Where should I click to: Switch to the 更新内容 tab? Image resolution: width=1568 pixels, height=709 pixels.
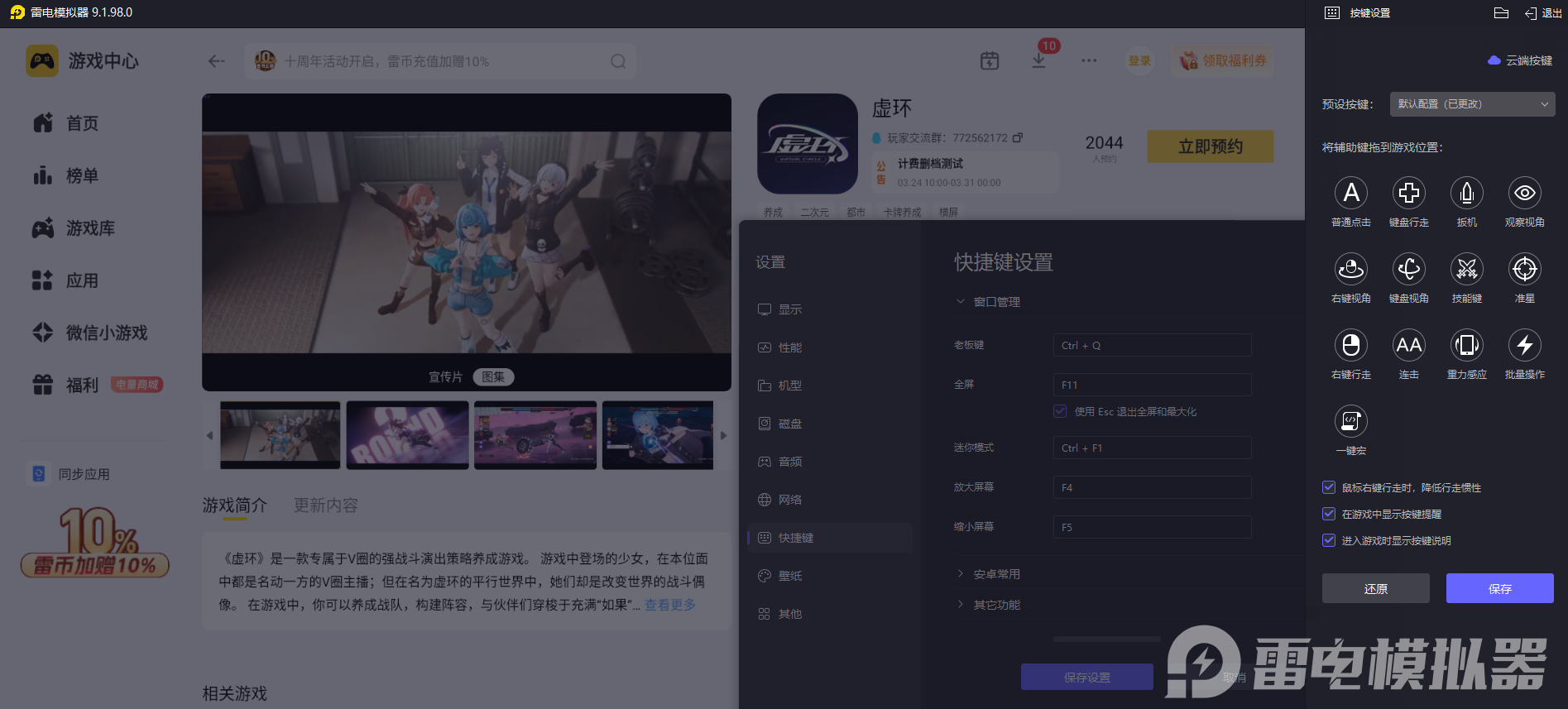pyautogui.click(x=325, y=505)
